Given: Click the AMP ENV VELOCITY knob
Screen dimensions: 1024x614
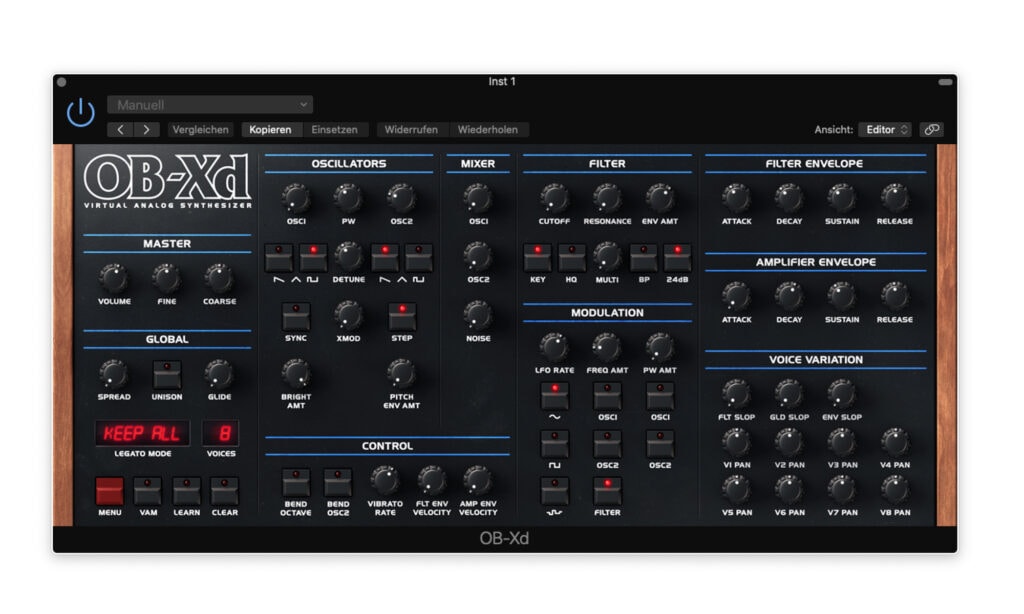Looking at the screenshot, I should tap(478, 481).
